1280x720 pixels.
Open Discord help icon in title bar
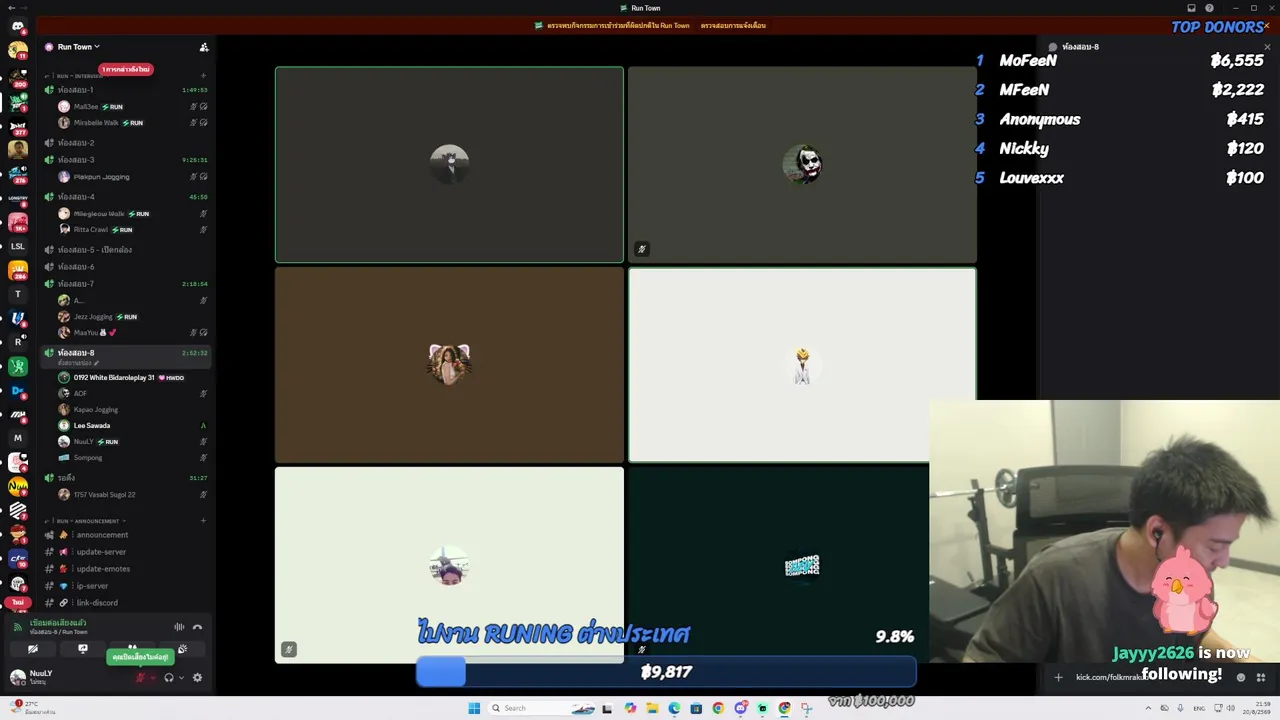pos(1209,8)
